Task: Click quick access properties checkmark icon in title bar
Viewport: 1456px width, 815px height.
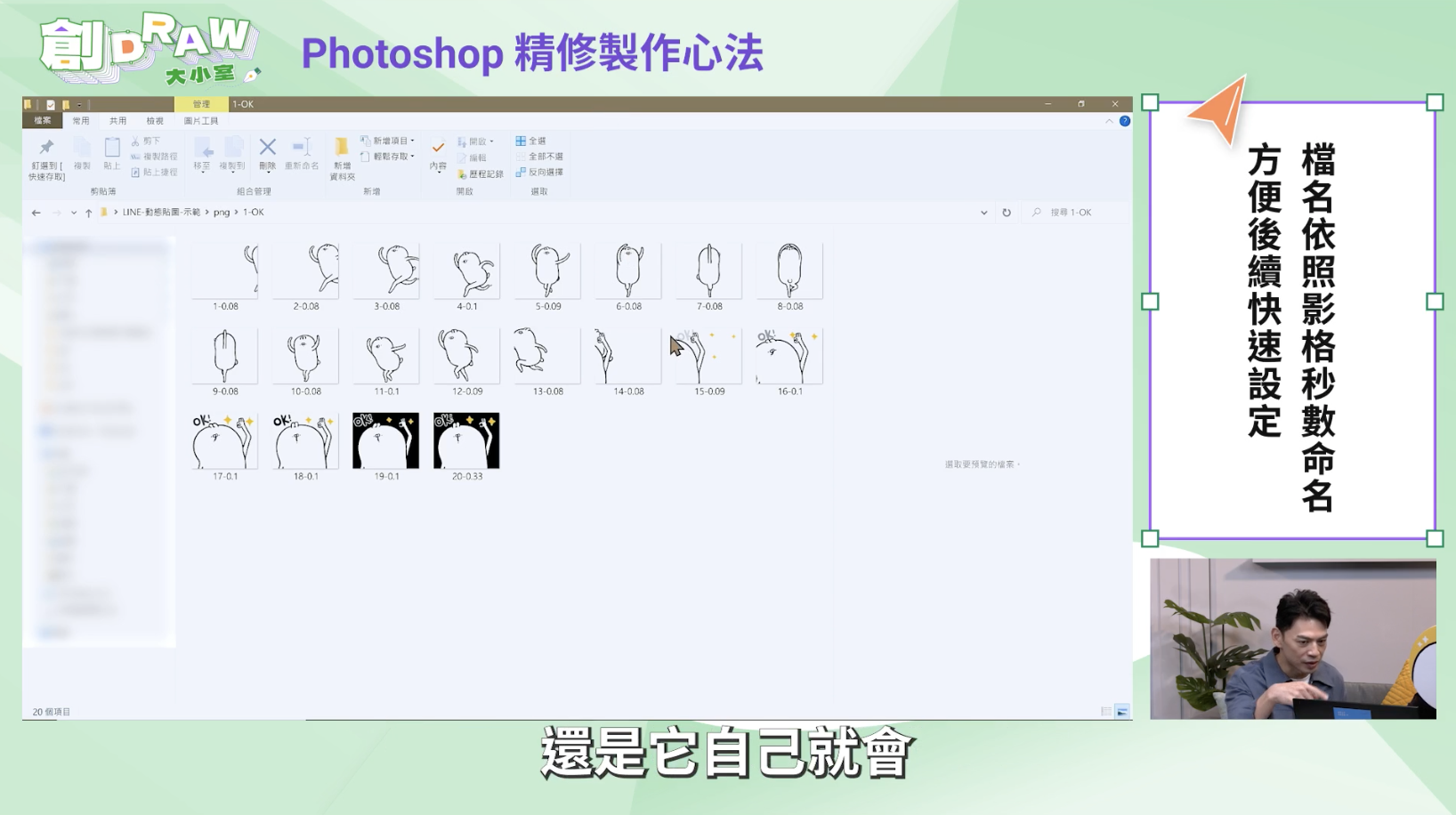Action: [x=51, y=104]
